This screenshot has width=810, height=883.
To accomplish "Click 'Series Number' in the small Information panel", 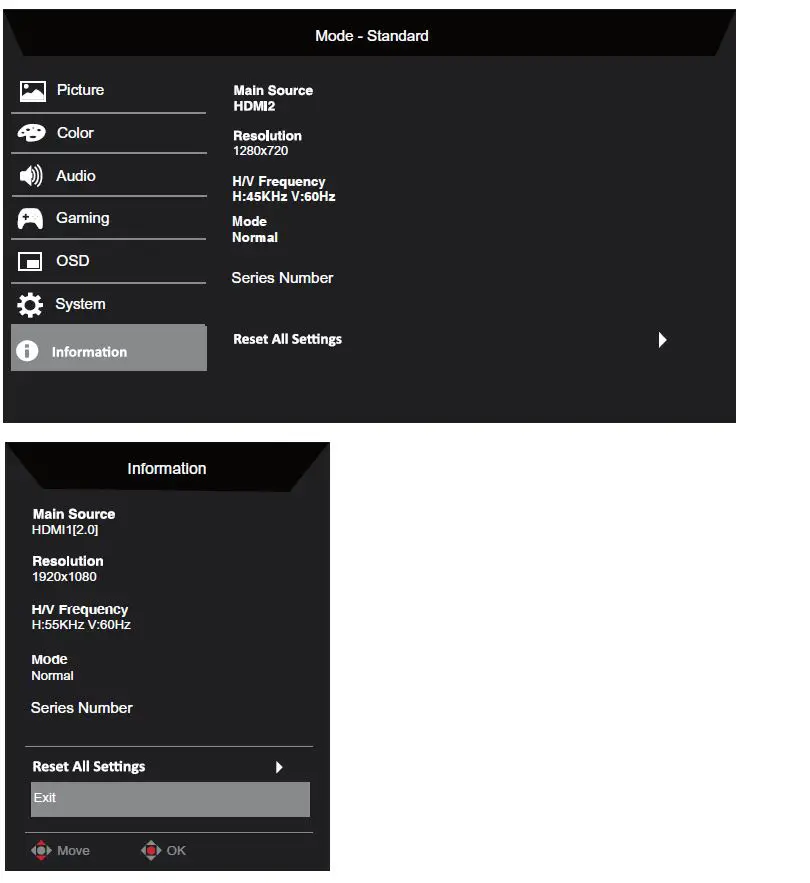I will click(x=82, y=708).
